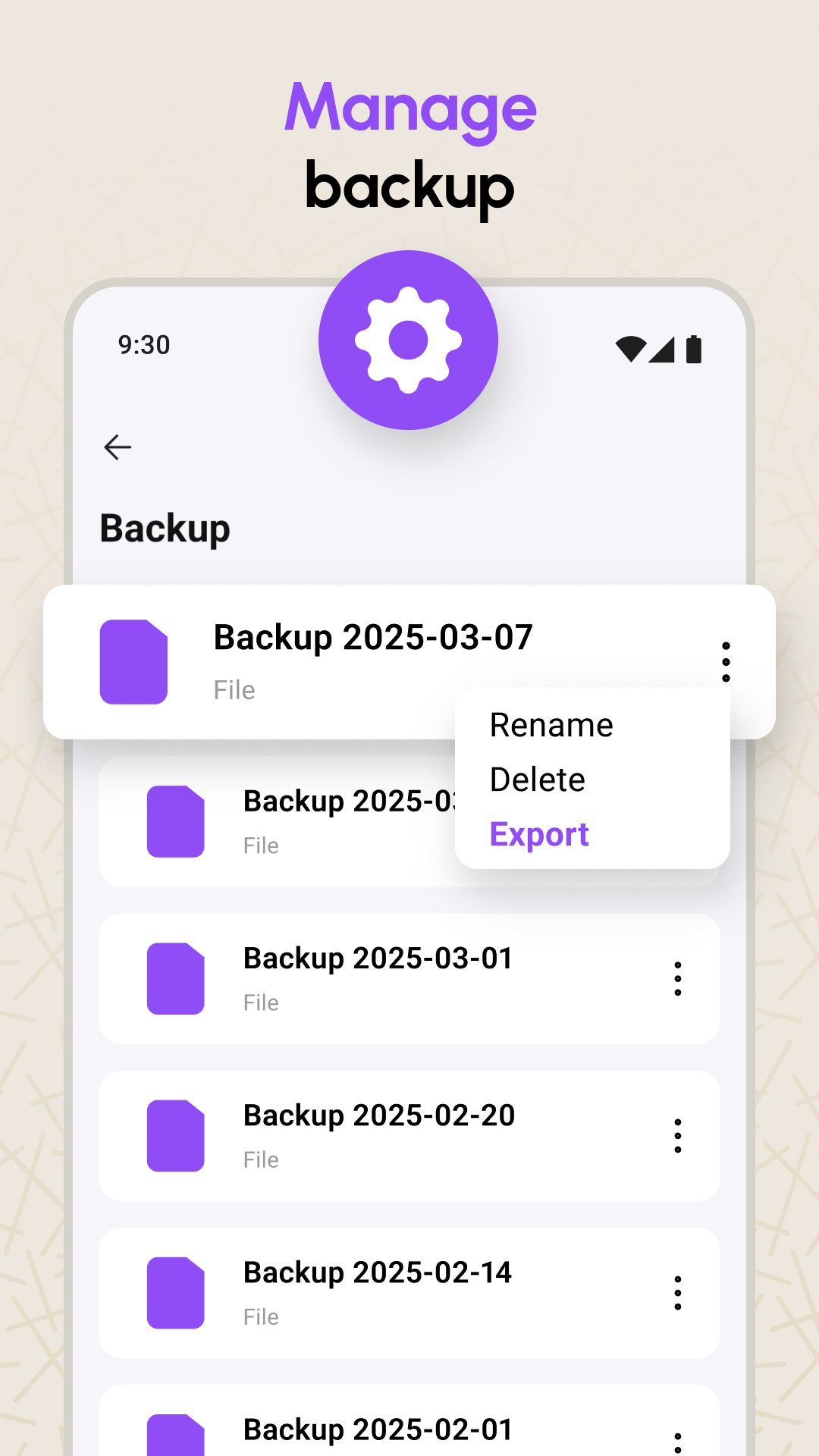Open options menu for Backup 2025-03-07
This screenshot has height=1456, width=819.
pyautogui.click(x=726, y=662)
